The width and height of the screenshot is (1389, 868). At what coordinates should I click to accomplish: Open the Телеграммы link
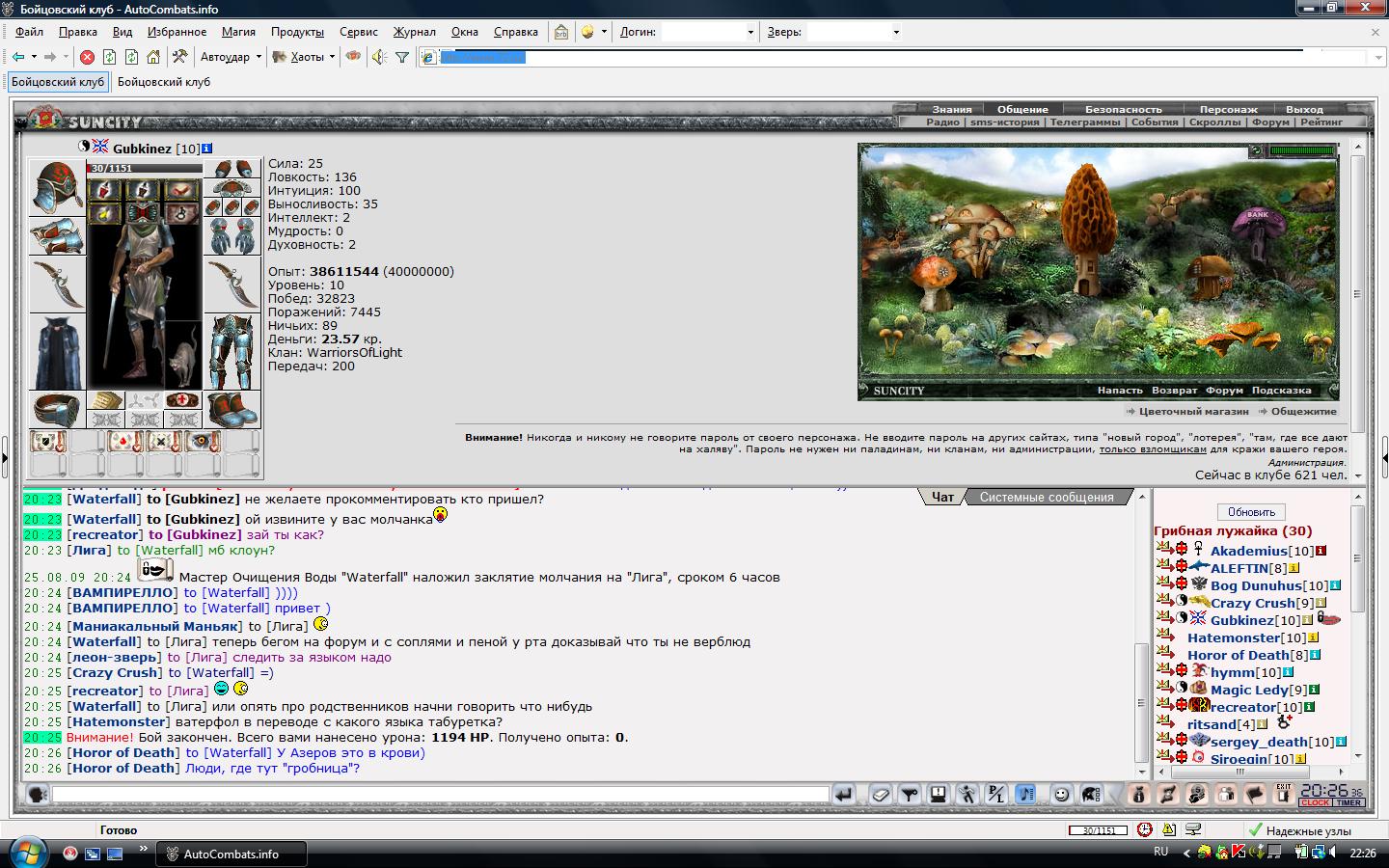(1085, 122)
